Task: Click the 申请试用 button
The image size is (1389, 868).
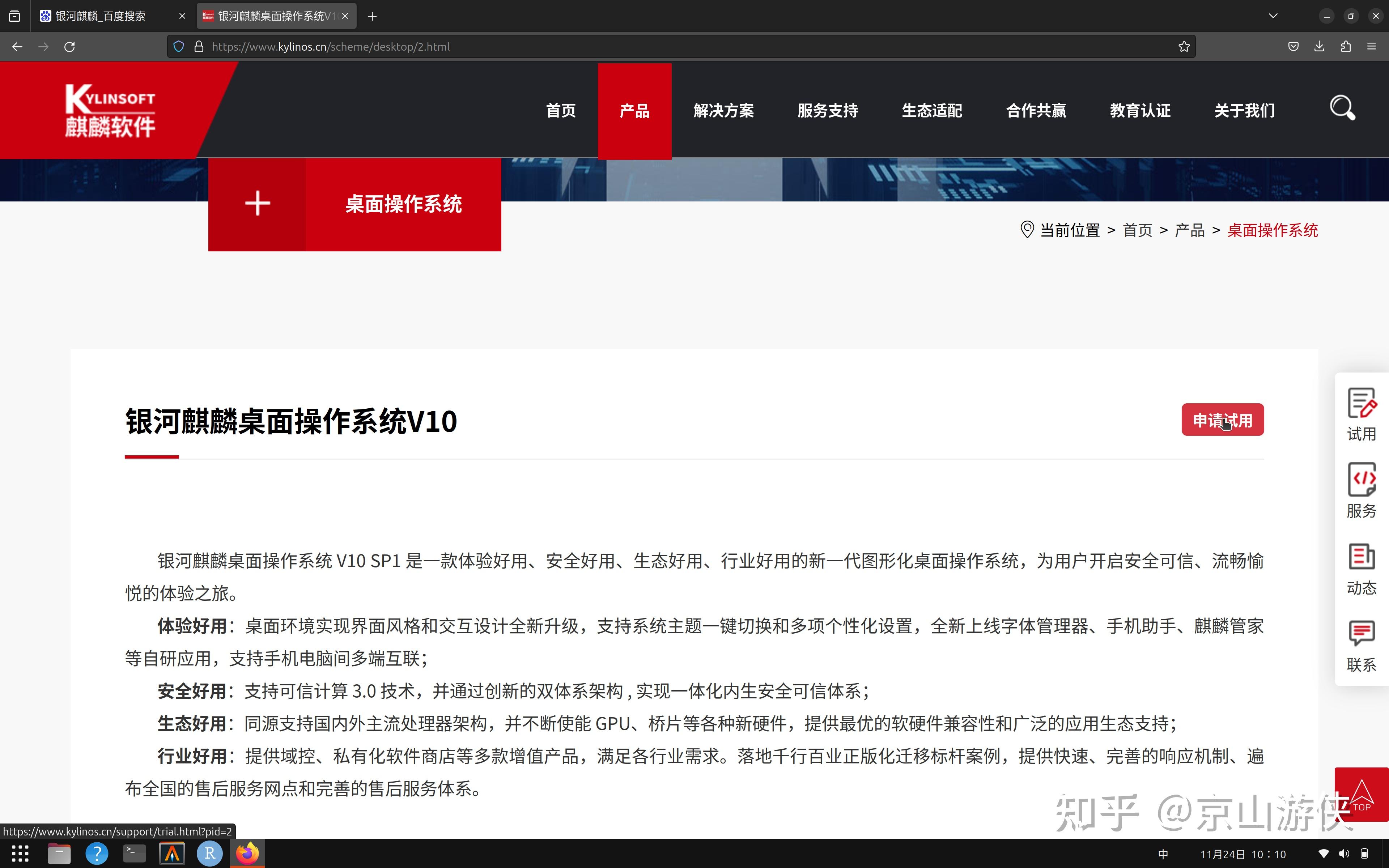Action: tap(1223, 420)
